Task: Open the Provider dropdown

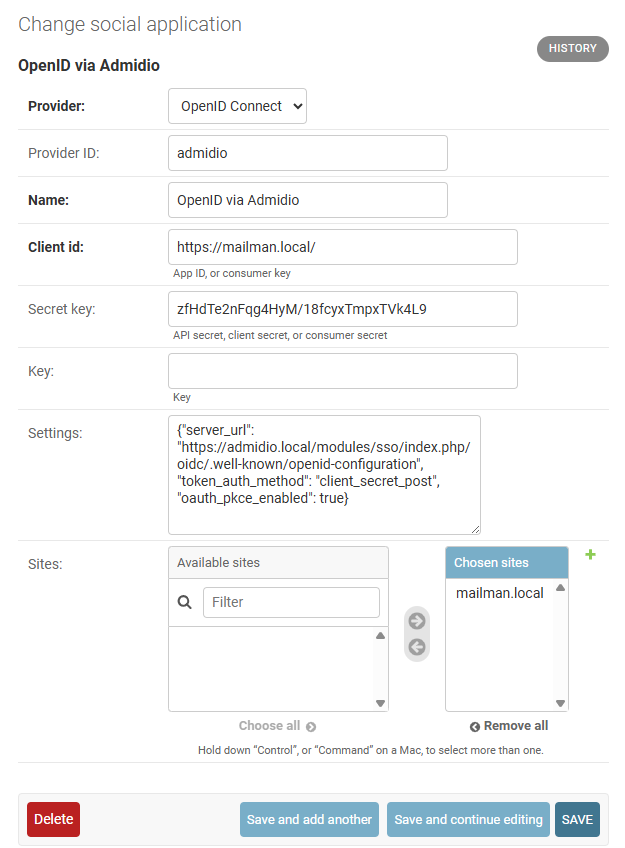Action: [237, 106]
